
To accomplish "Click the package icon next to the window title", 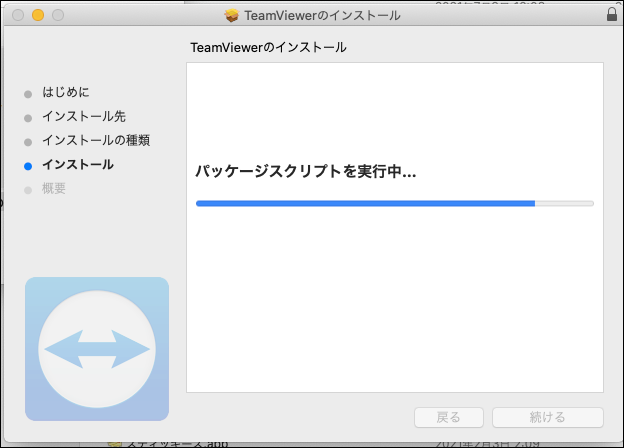I will 231,16.
